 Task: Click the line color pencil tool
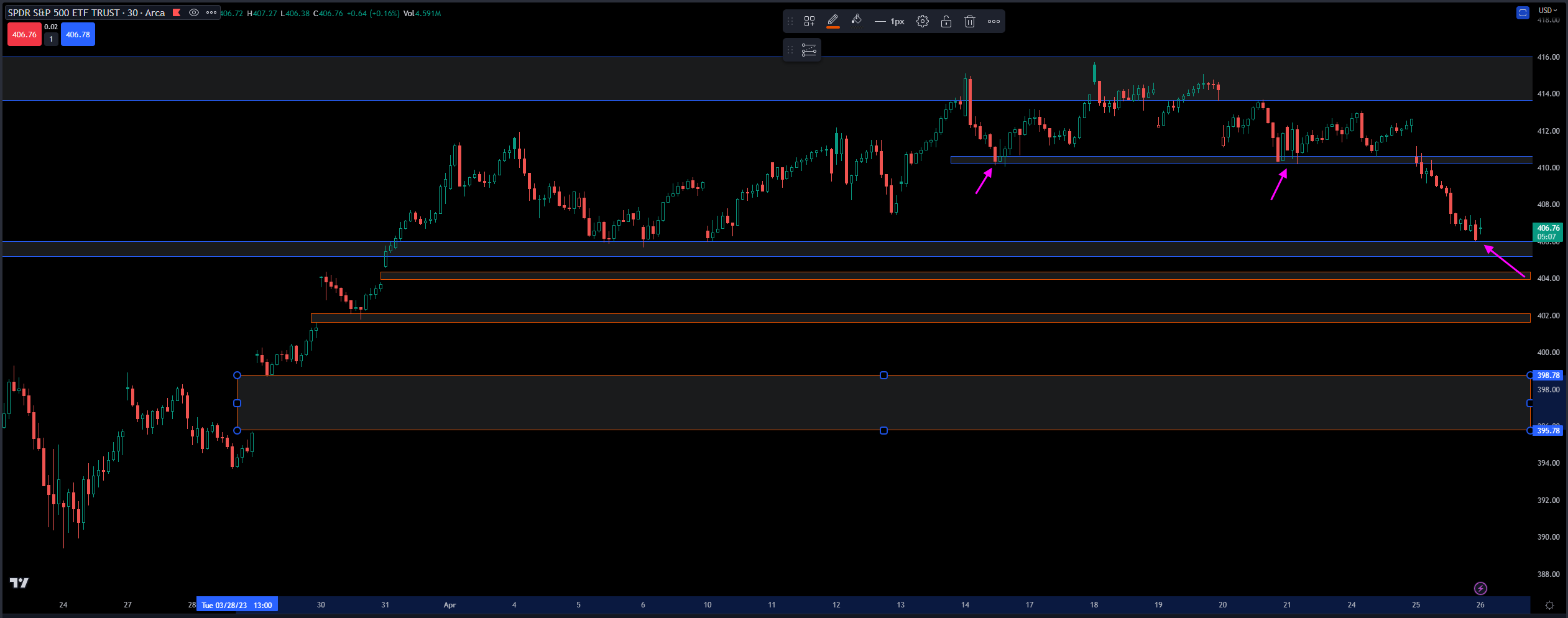[833, 21]
